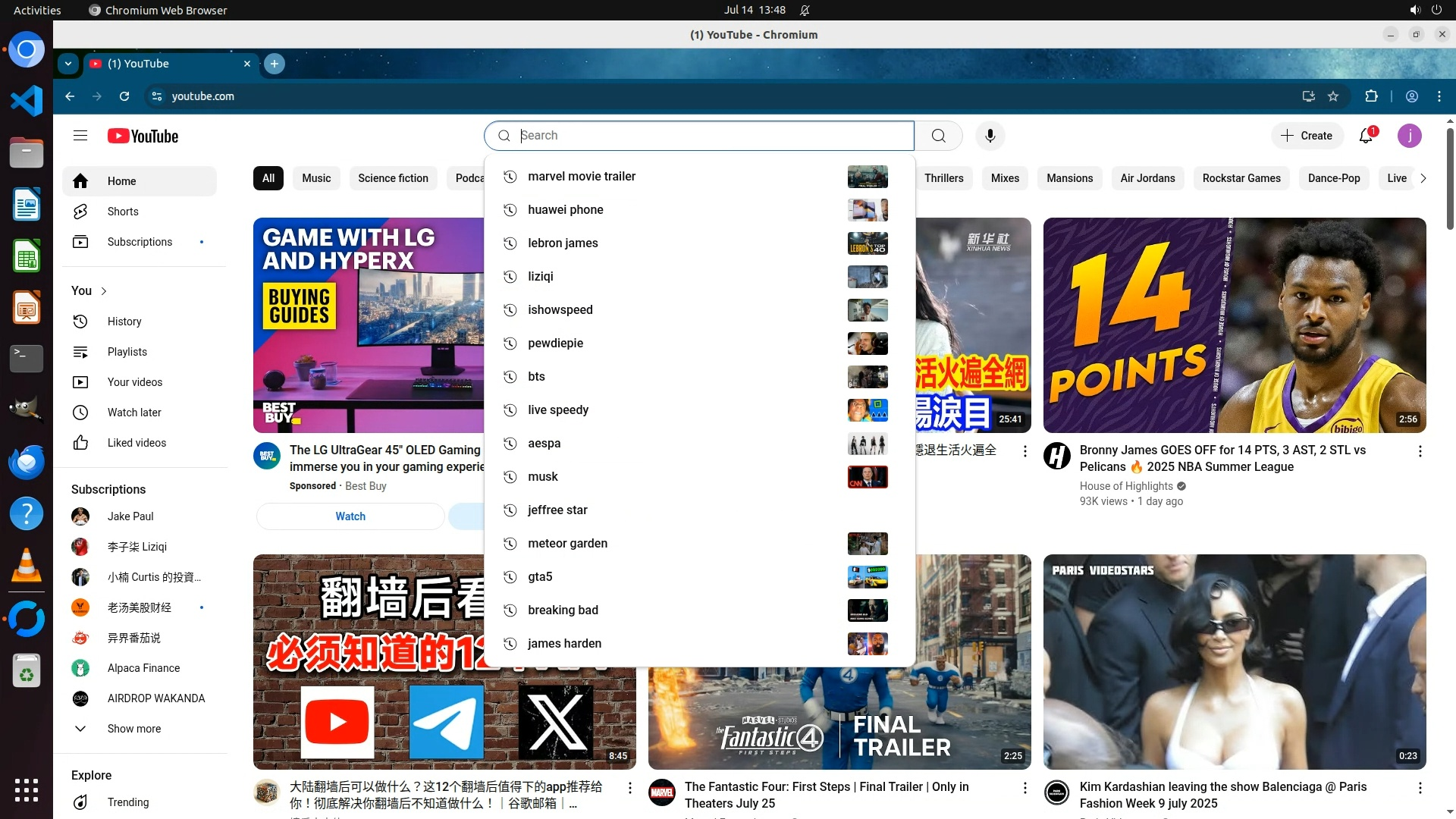This screenshot has width=1456, height=819.
Task: Bookmark this page with the star icon
Action: click(x=1333, y=96)
